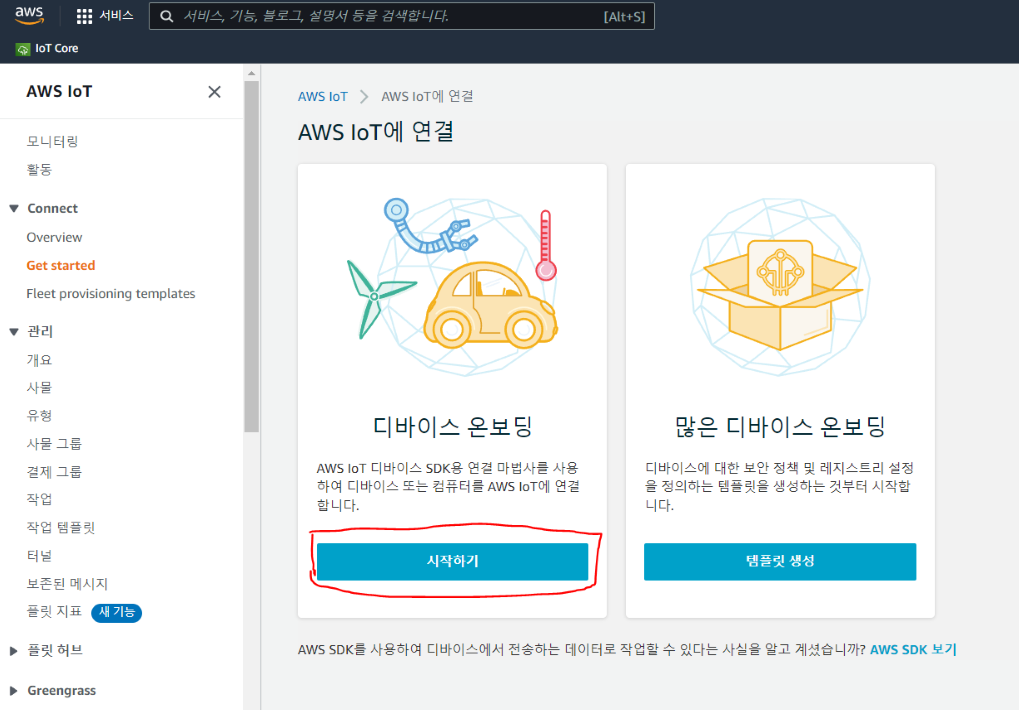The height and width of the screenshot is (710, 1022).
Task: Open 개요 under 관리
Action: tap(39, 360)
